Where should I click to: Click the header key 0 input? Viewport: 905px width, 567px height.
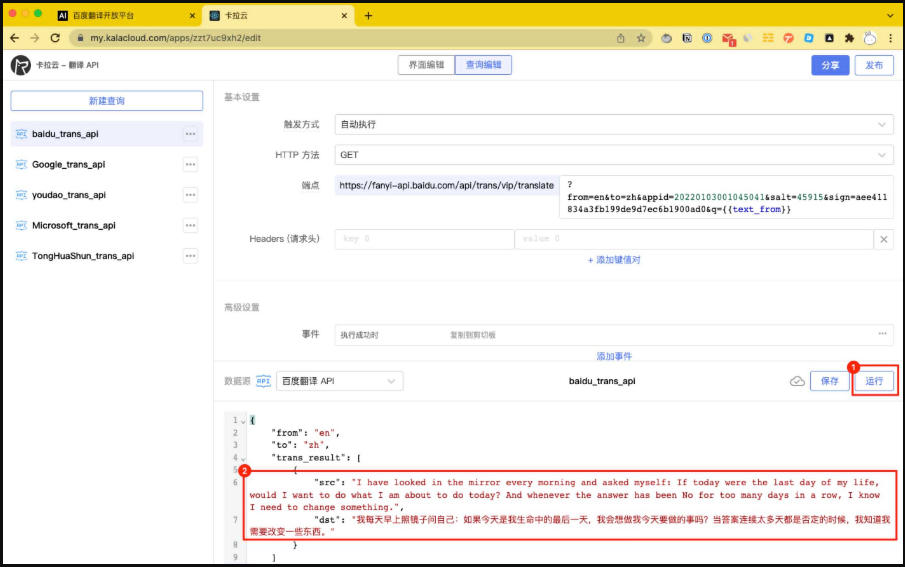pos(424,239)
